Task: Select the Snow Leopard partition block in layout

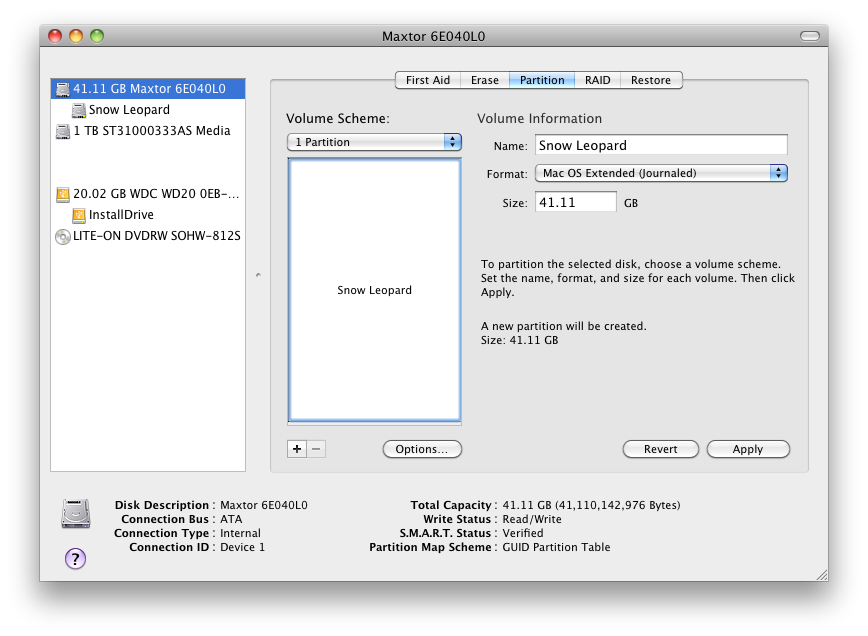Action: (374, 290)
